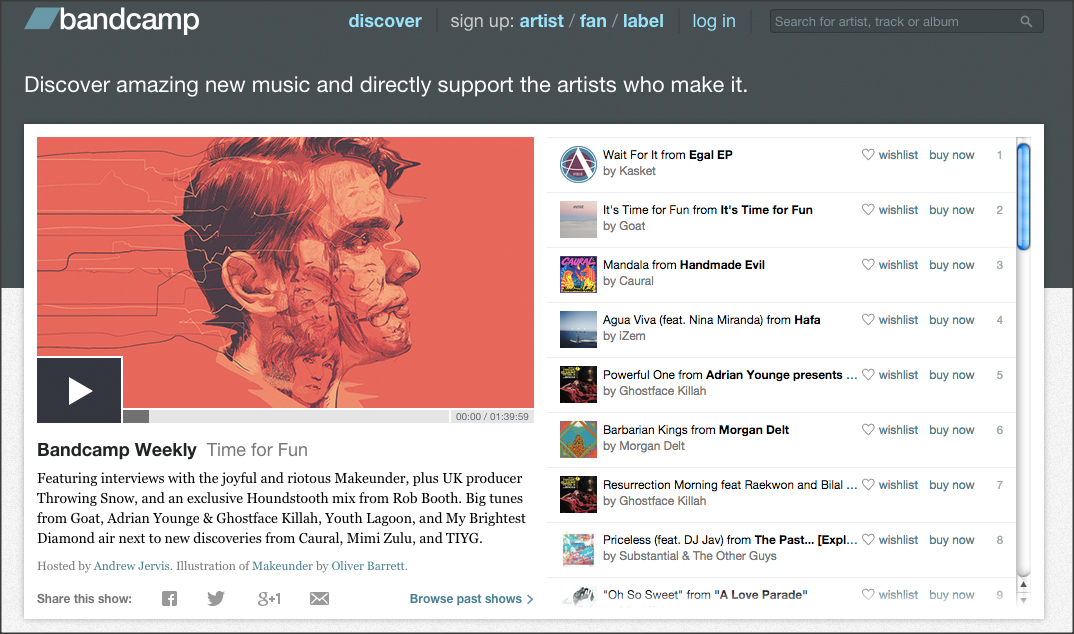Add Agua Viva to wishlist
The width and height of the screenshot is (1074, 634).
pos(890,320)
